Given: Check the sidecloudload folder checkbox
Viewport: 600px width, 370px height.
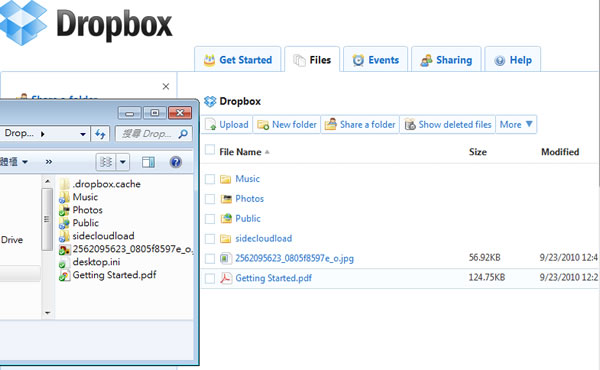Looking at the screenshot, I should point(210,239).
